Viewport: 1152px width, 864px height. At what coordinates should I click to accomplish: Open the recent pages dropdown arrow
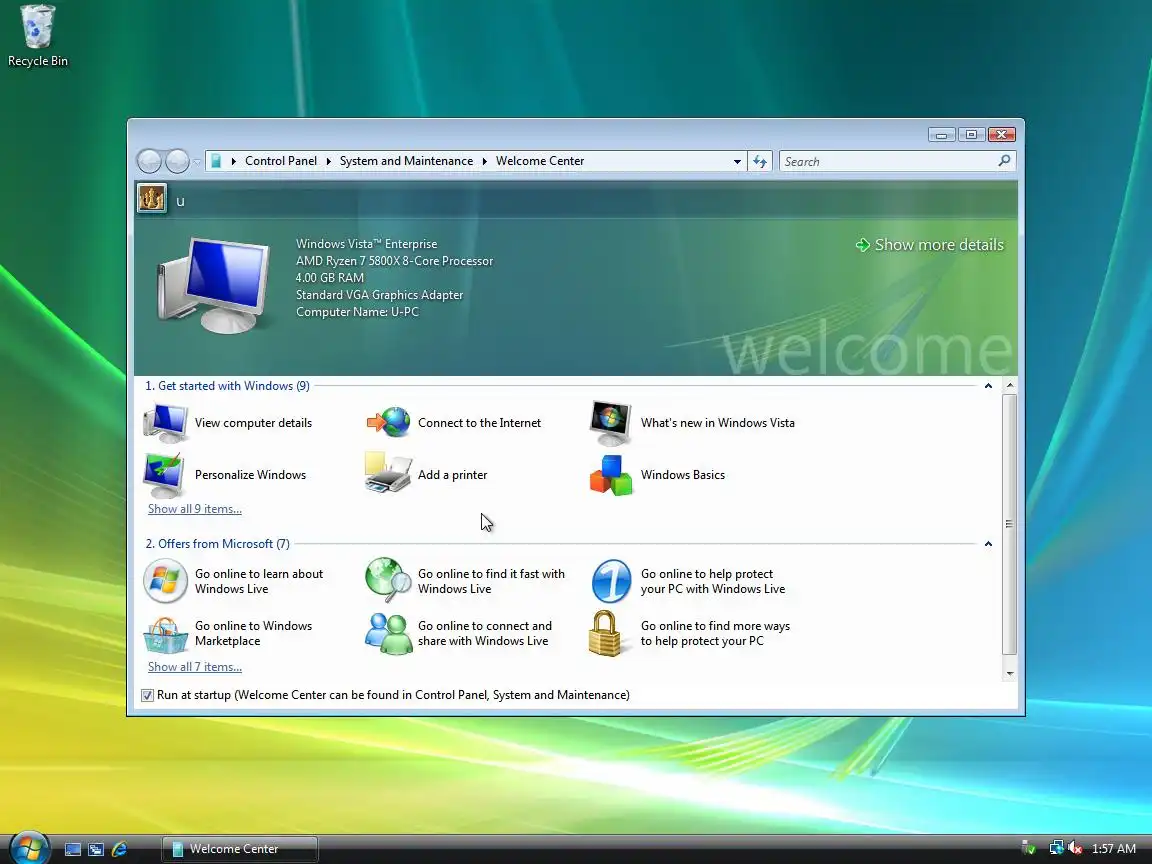(197, 162)
